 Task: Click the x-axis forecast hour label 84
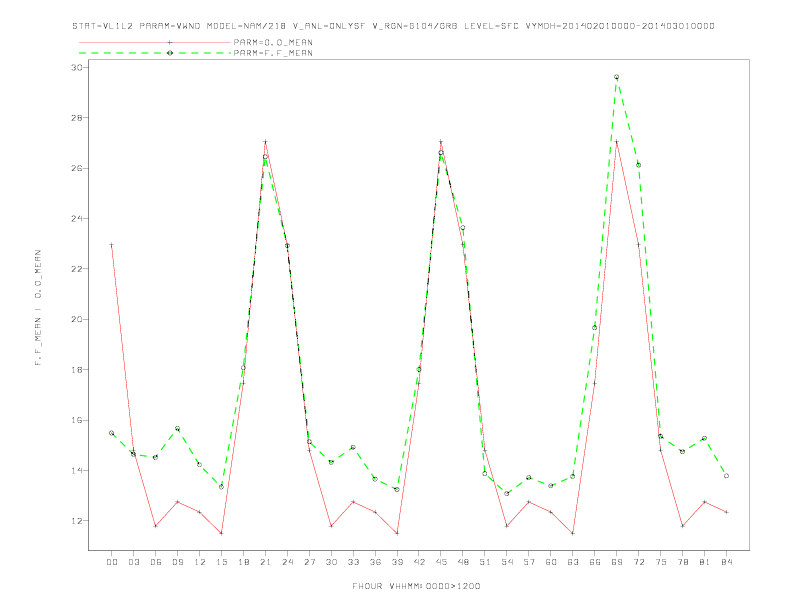coord(726,562)
